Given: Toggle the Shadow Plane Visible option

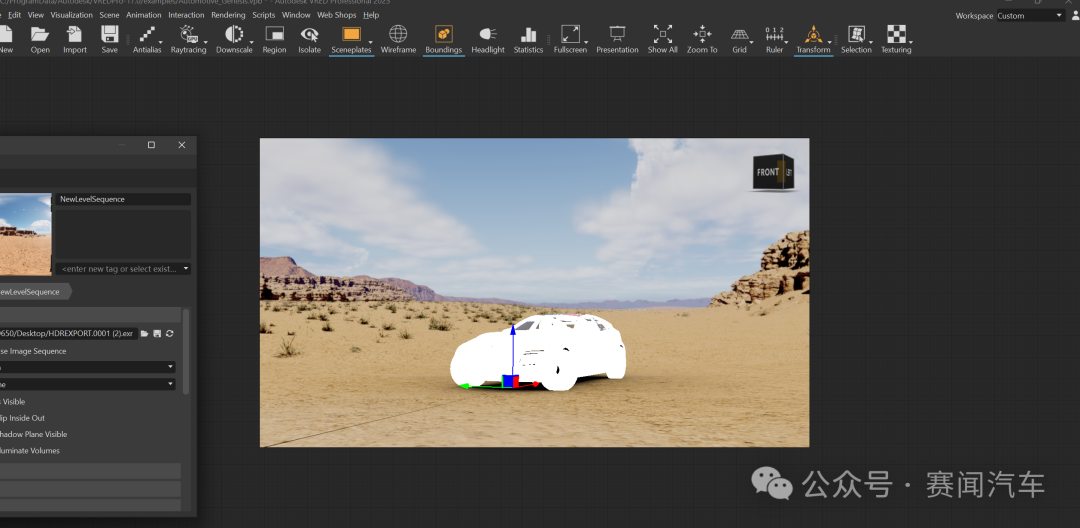Looking at the screenshot, I should point(33,434).
